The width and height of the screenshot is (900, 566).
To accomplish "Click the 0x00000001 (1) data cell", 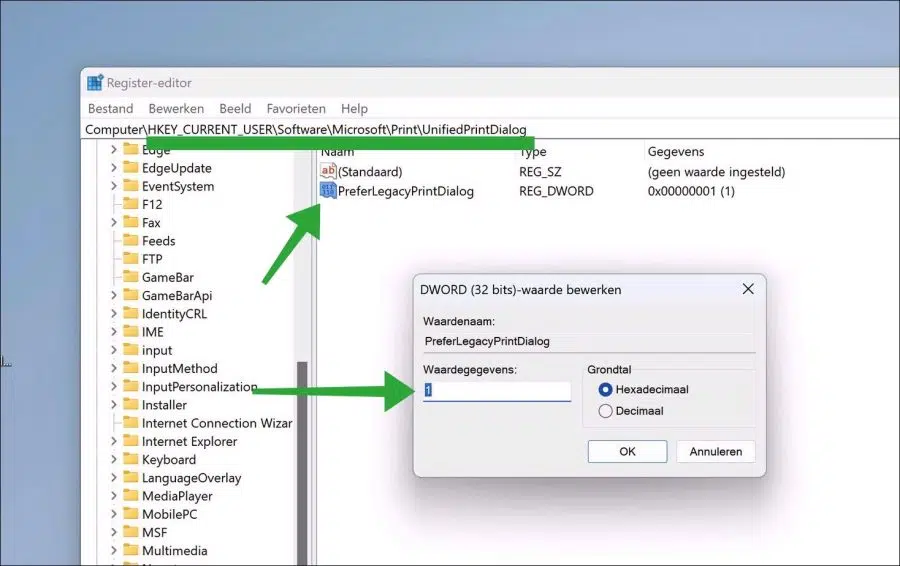I will [691, 191].
